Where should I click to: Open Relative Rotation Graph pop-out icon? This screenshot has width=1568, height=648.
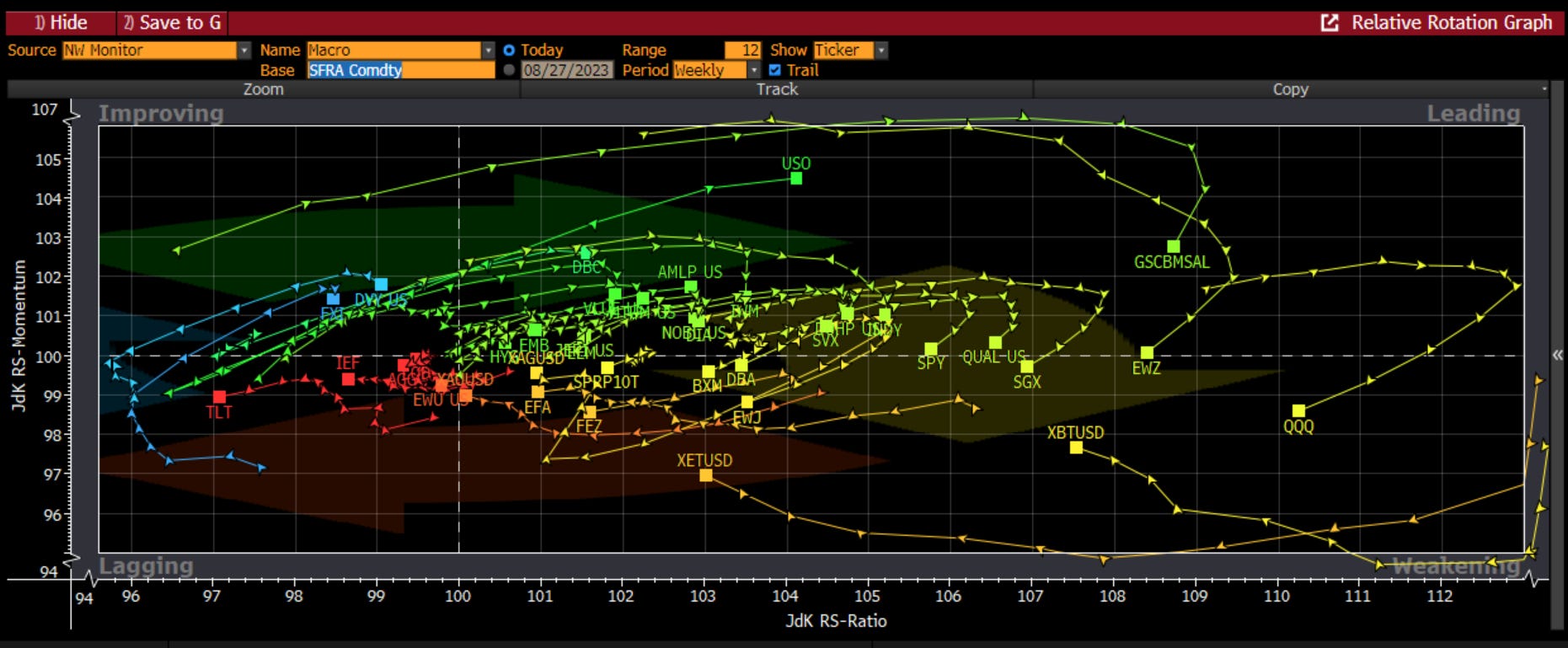point(1330,23)
